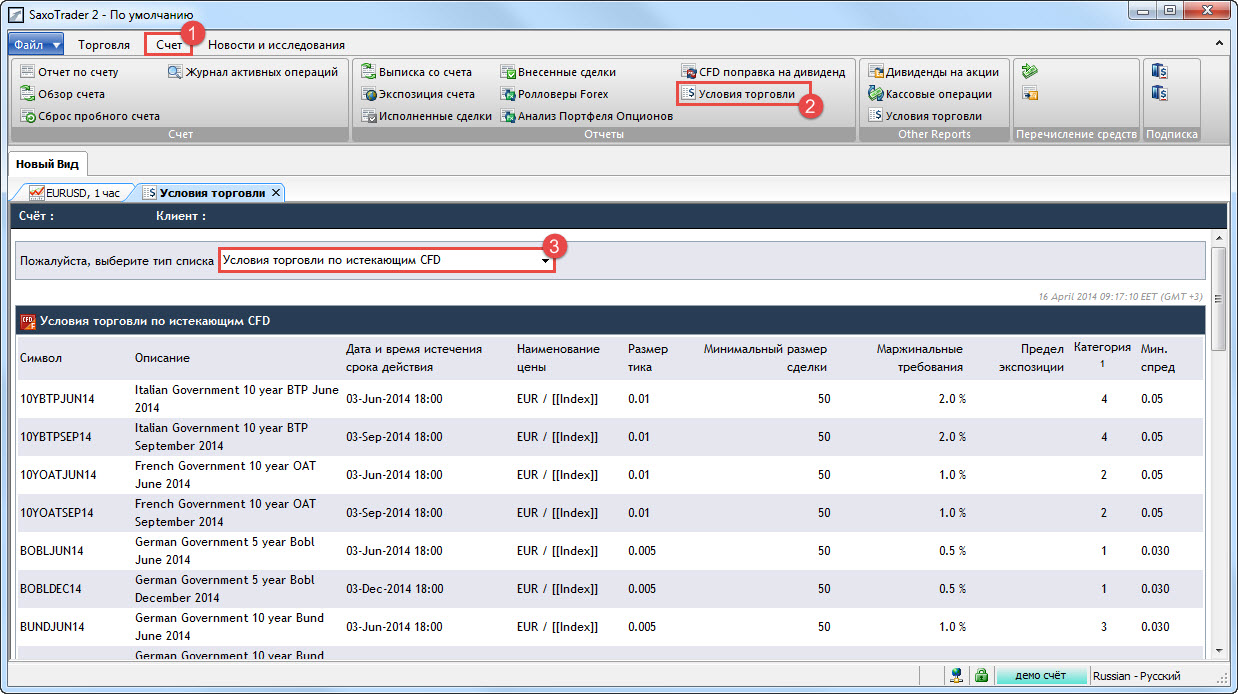Select the 10YOATJUN14 symbol cell
The height and width of the screenshot is (694, 1238).
click(58, 475)
